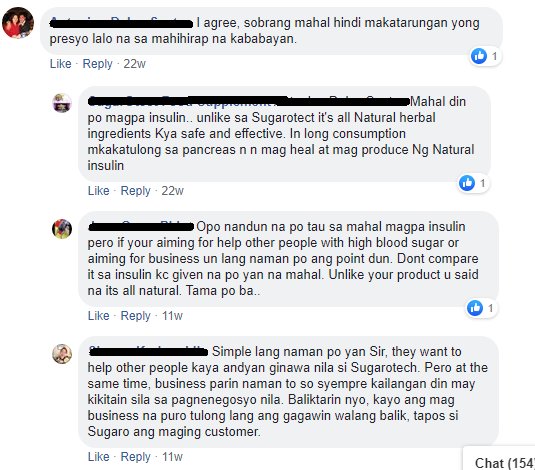Like the 'Opo nandun na po tau' reply
This screenshot has width=535, height=470.
[x=99, y=316]
